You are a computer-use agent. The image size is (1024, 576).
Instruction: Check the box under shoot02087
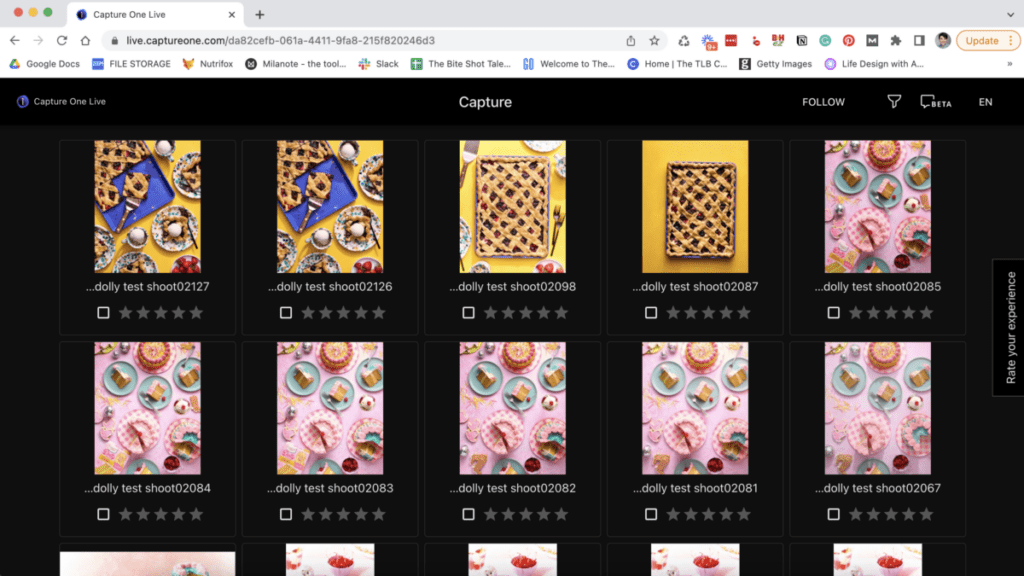click(651, 313)
